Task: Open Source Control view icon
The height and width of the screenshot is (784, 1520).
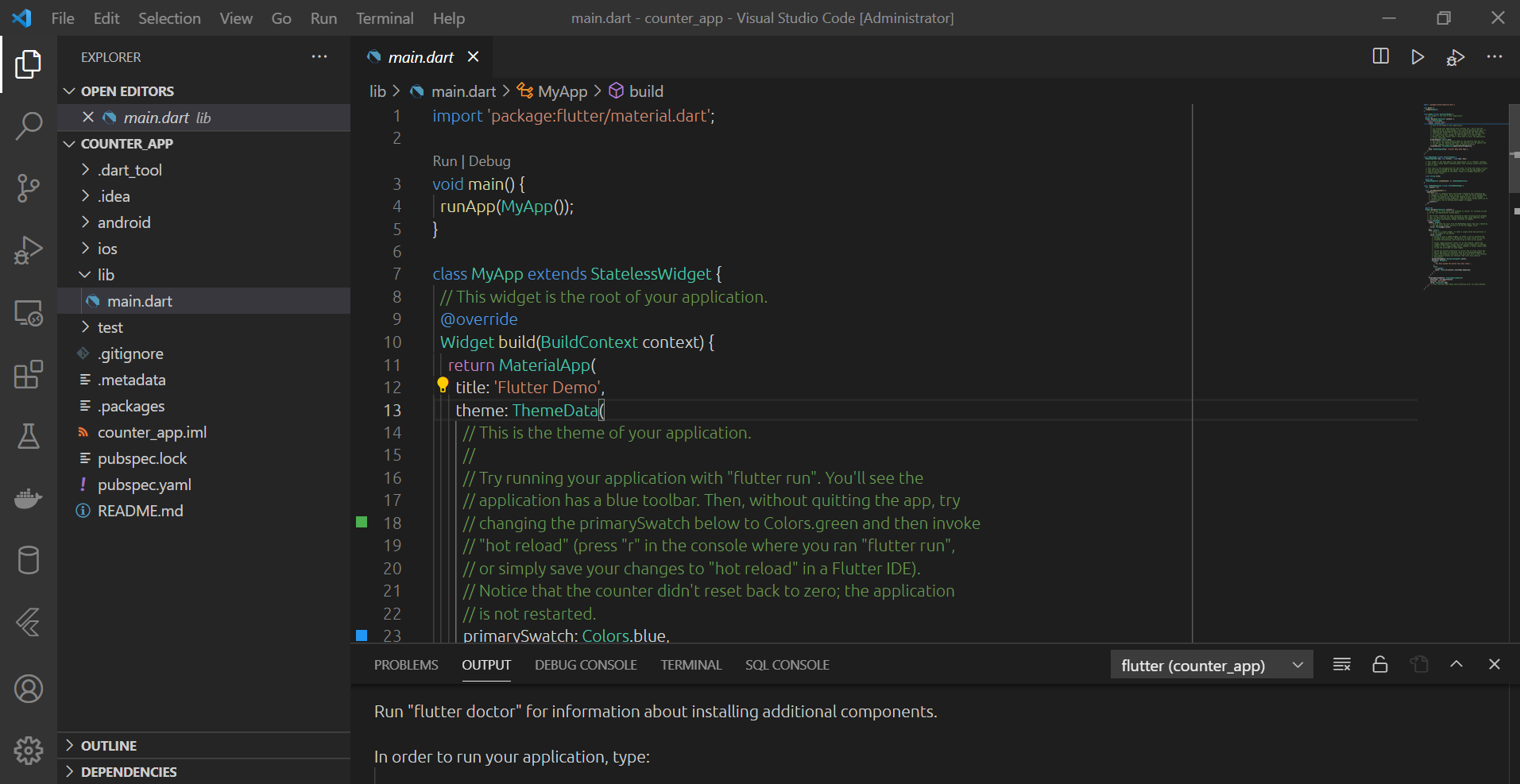Action: point(29,188)
